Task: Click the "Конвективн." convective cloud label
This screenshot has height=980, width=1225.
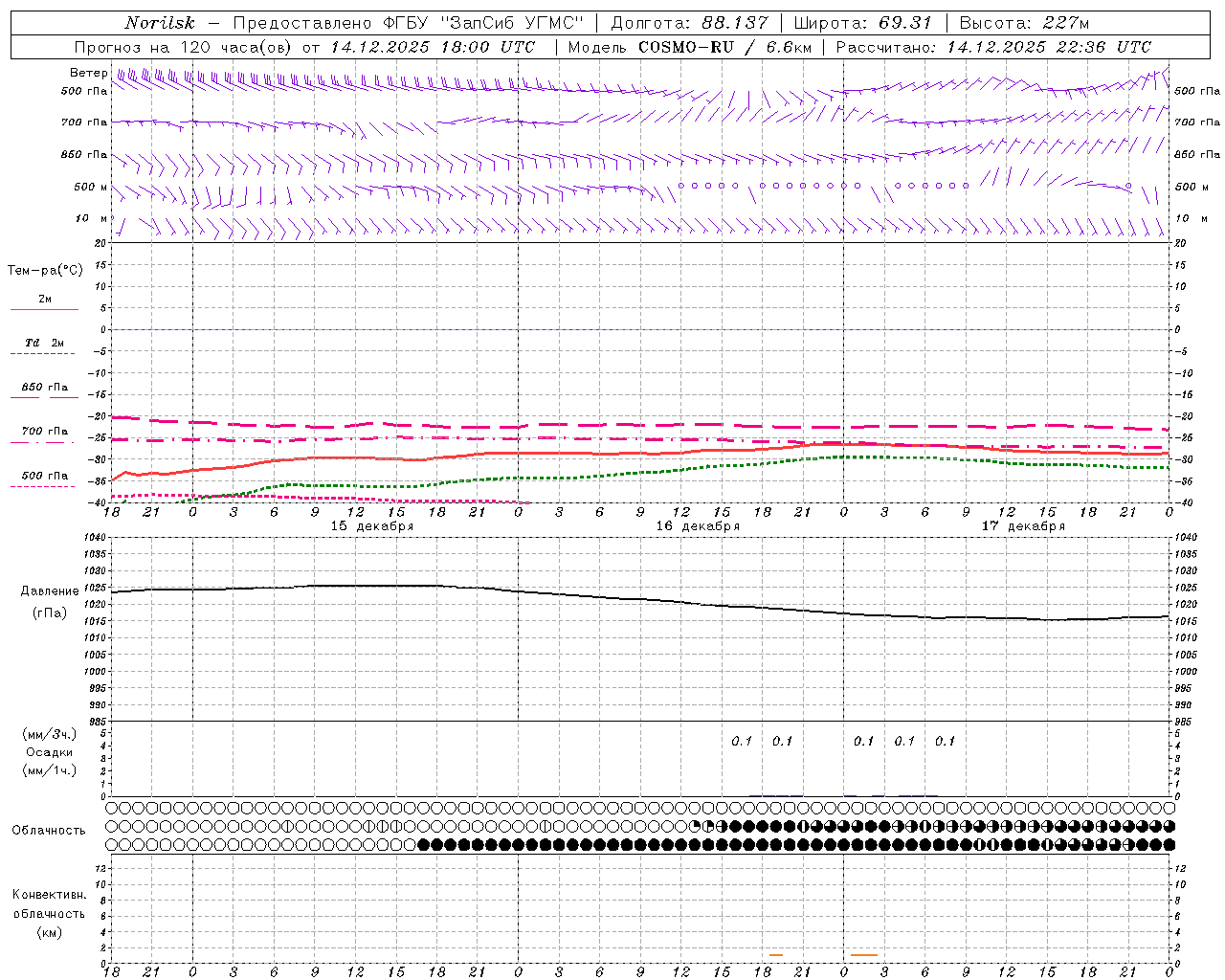Action: 50,895
